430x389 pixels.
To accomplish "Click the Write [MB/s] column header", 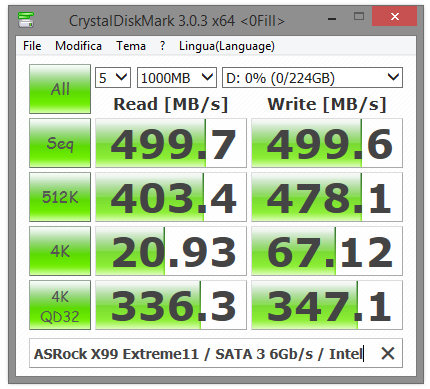I will pyautogui.click(x=327, y=104).
